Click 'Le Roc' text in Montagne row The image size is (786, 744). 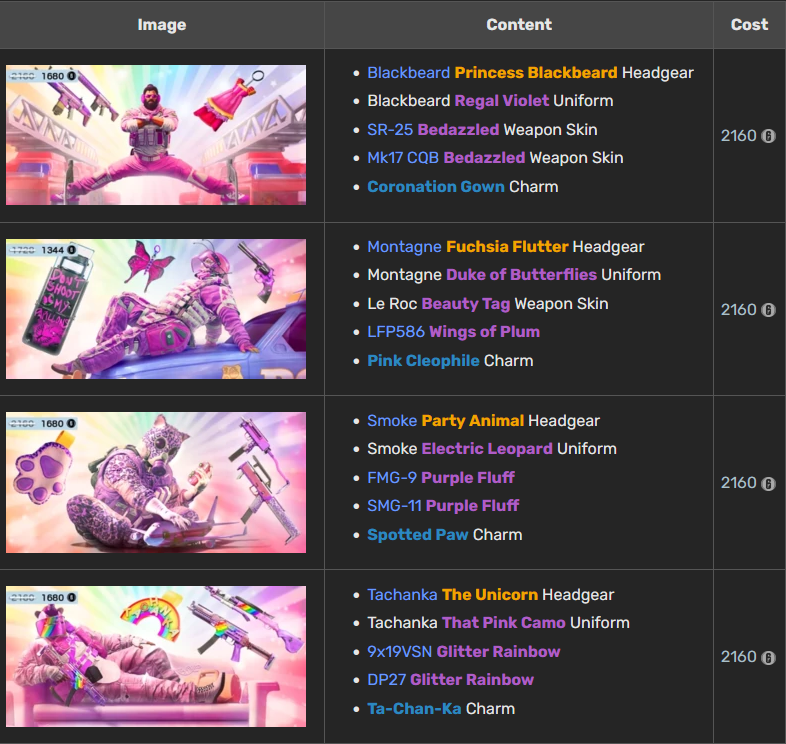click(392, 304)
